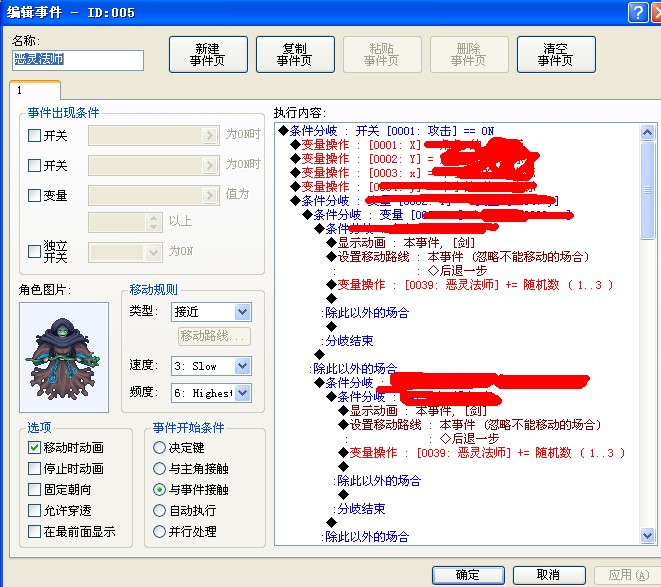Open the 频度 dropdown showing 6: Highest
Screen dimensions: 661x587
coord(211,393)
